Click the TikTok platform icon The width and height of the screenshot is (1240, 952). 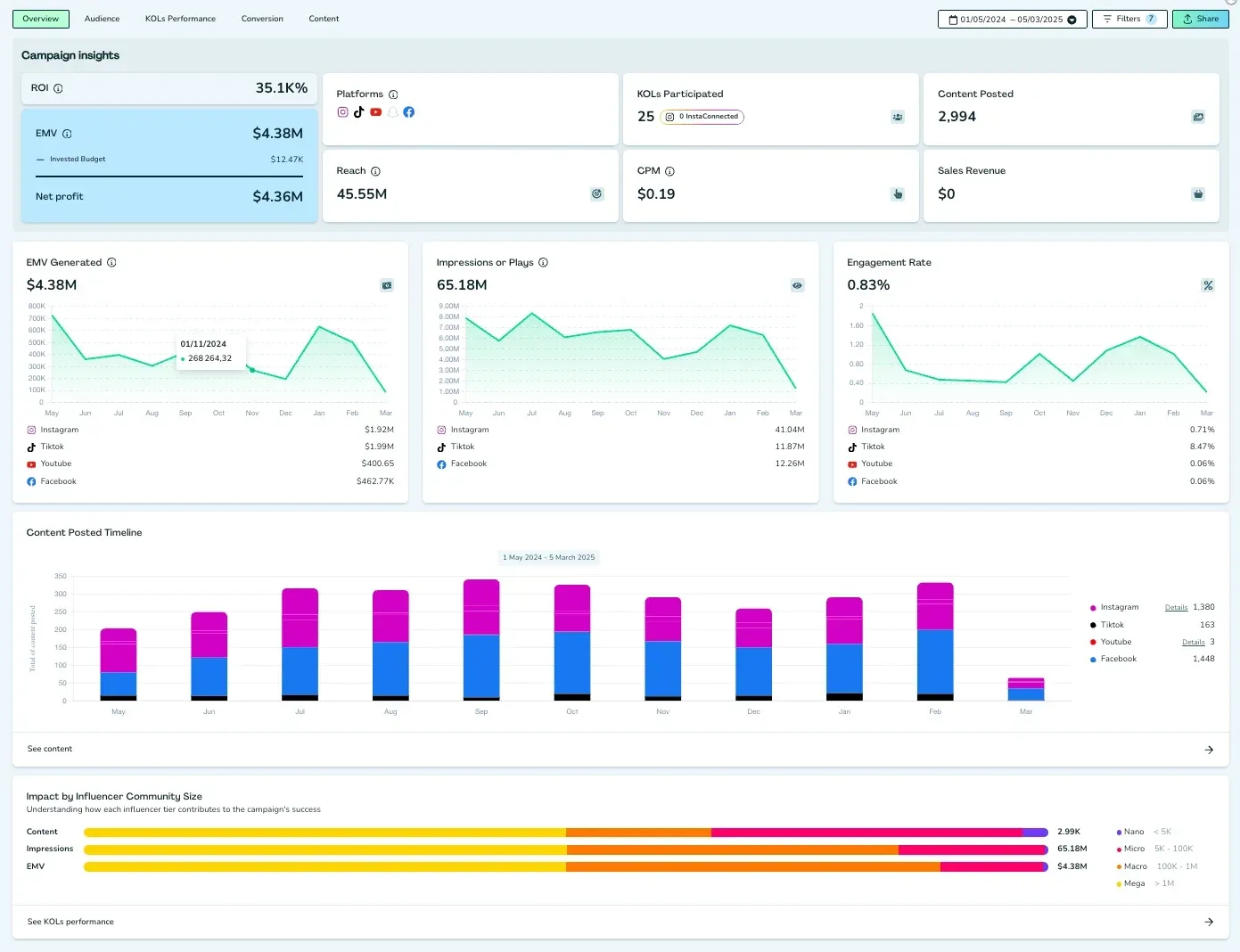(x=359, y=112)
